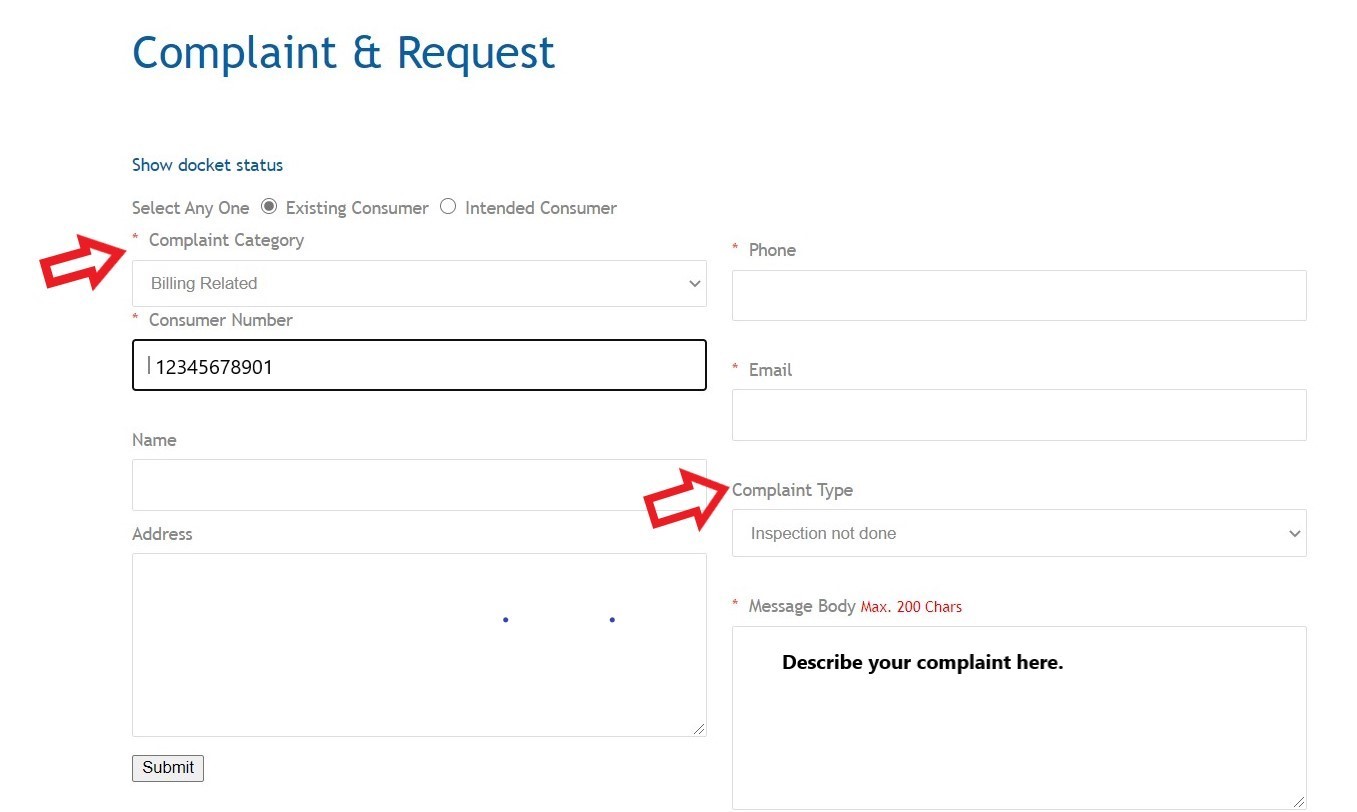Screen dimensions: 1357x812
Task: Click the Consumer Number field label
Action: (x=220, y=320)
